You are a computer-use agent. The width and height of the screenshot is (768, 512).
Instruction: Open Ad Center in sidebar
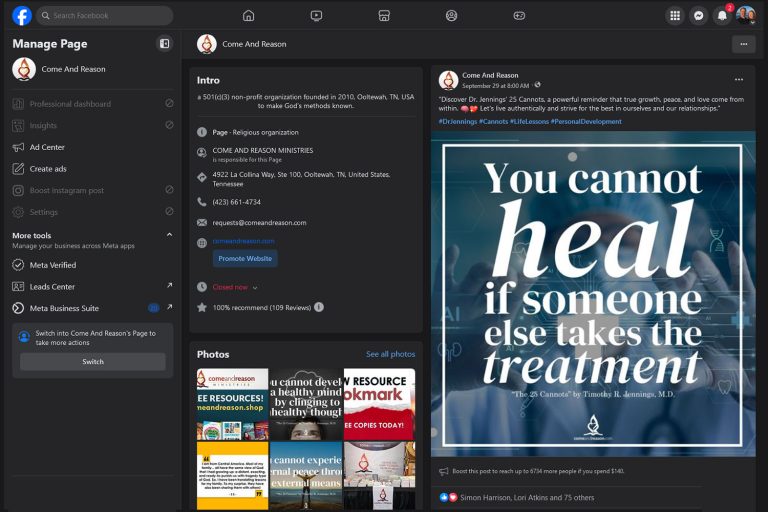coord(47,147)
